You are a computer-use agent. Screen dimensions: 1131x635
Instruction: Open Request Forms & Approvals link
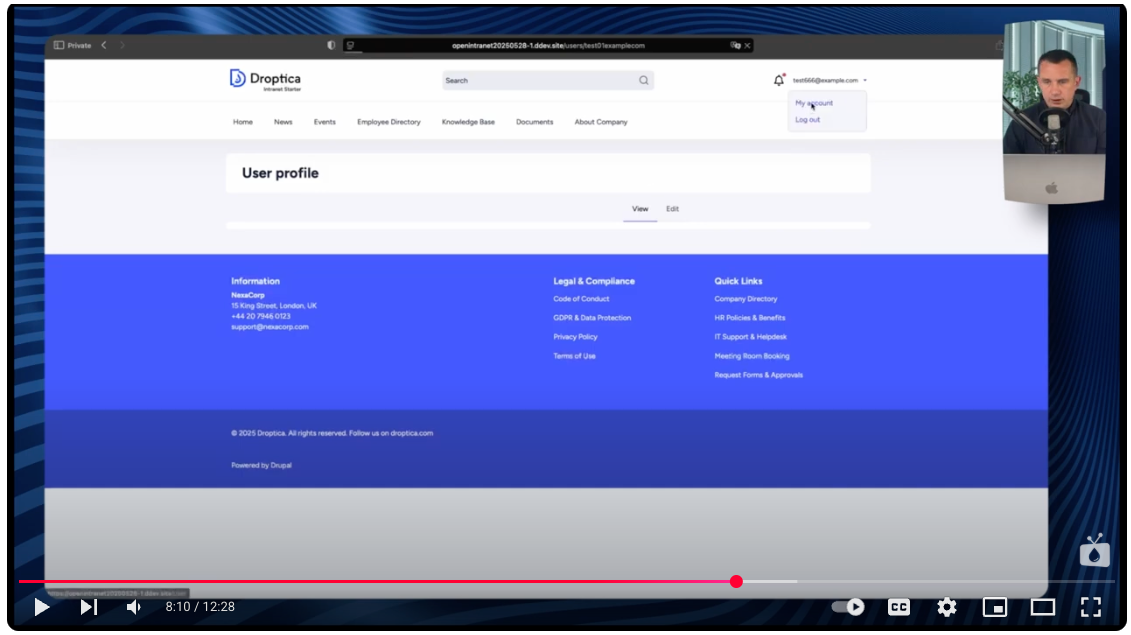click(758, 375)
